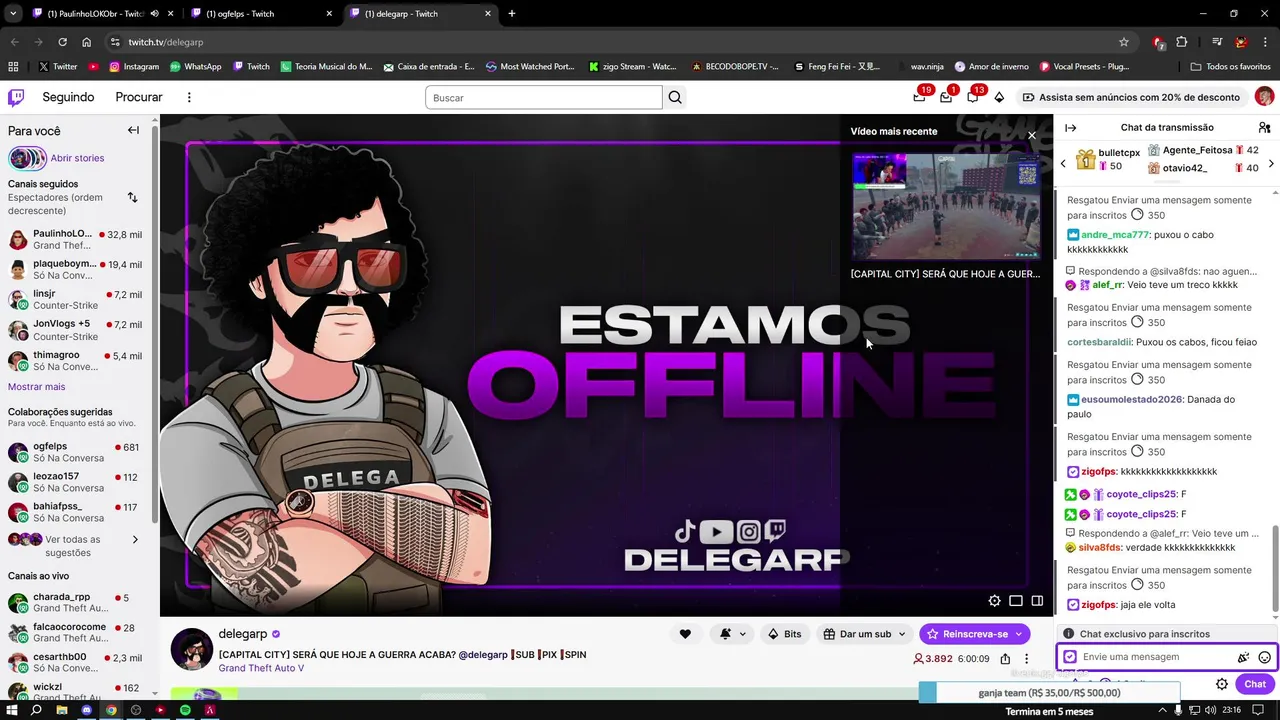This screenshot has width=1280, height=720.
Task: Open WhatsApp bookmark
Action: (x=196, y=67)
